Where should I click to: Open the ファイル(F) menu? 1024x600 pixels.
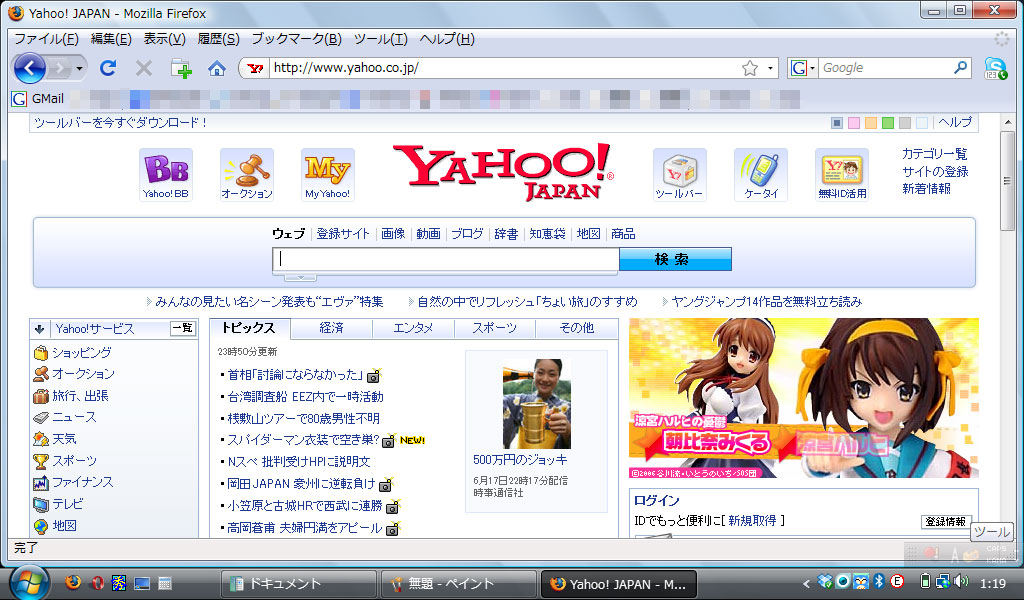[x=46, y=39]
